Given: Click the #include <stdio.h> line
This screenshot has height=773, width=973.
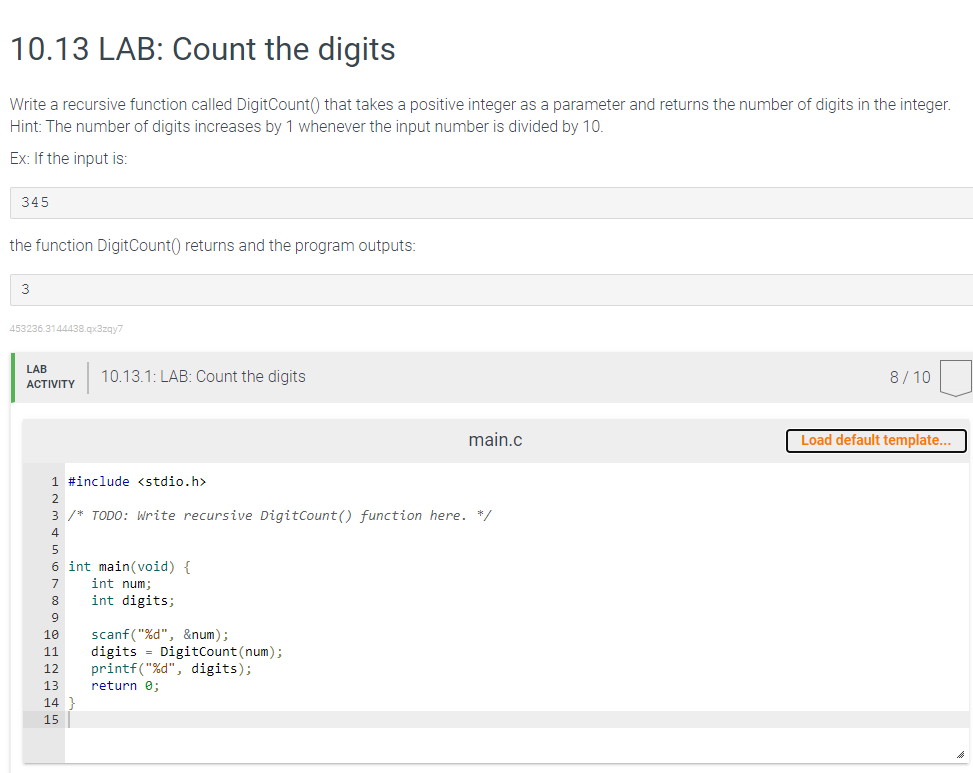Looking at the screenshot, I should coord(137,481).
